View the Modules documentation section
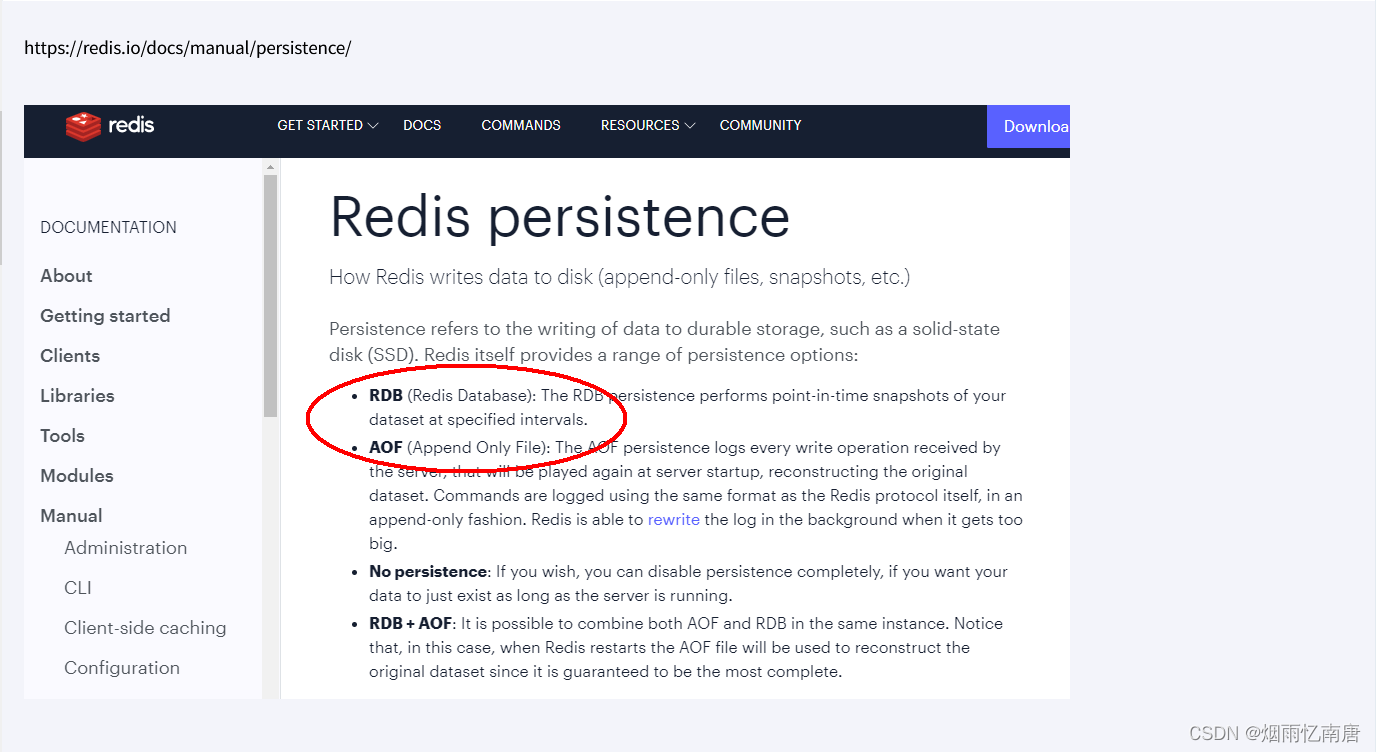 (76, 476)
